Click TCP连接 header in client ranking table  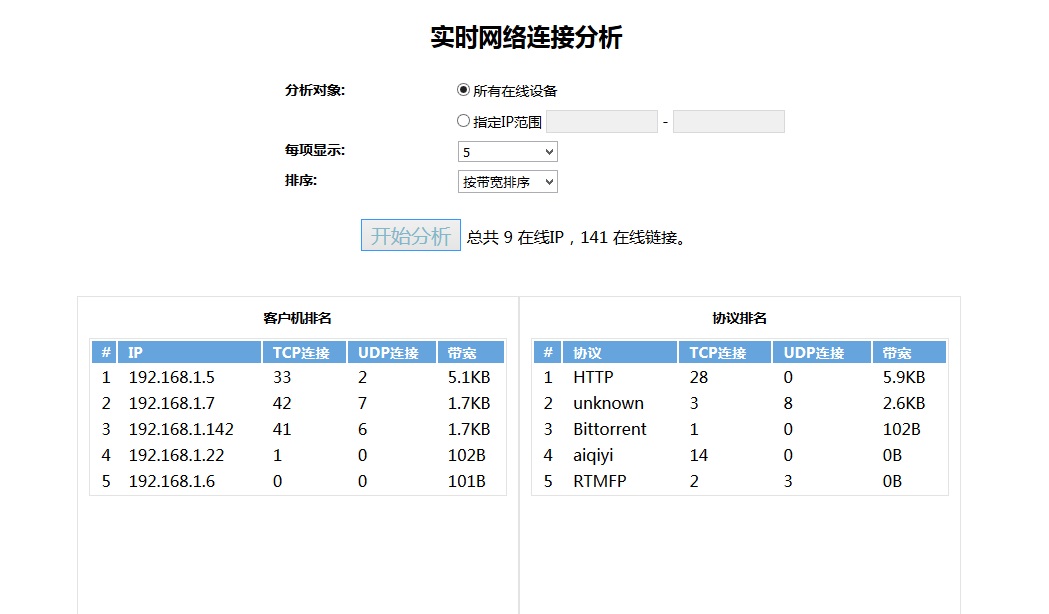point(305,353)
